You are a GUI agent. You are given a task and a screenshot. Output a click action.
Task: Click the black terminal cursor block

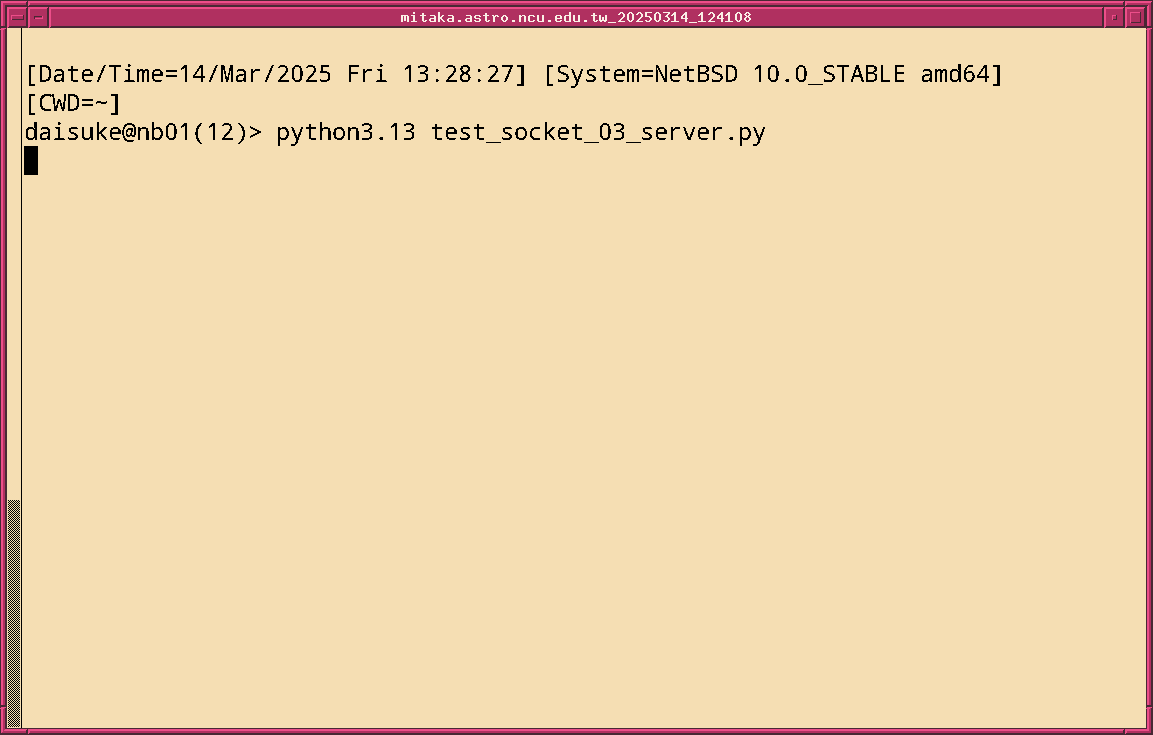point(31,160)
